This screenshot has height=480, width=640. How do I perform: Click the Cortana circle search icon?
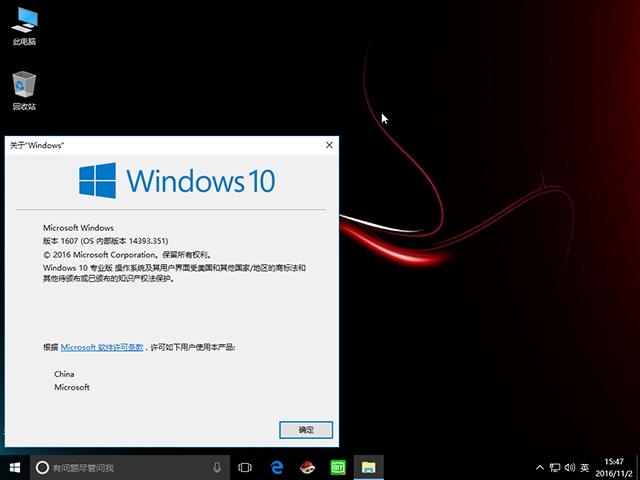click(x=42, y=467)
